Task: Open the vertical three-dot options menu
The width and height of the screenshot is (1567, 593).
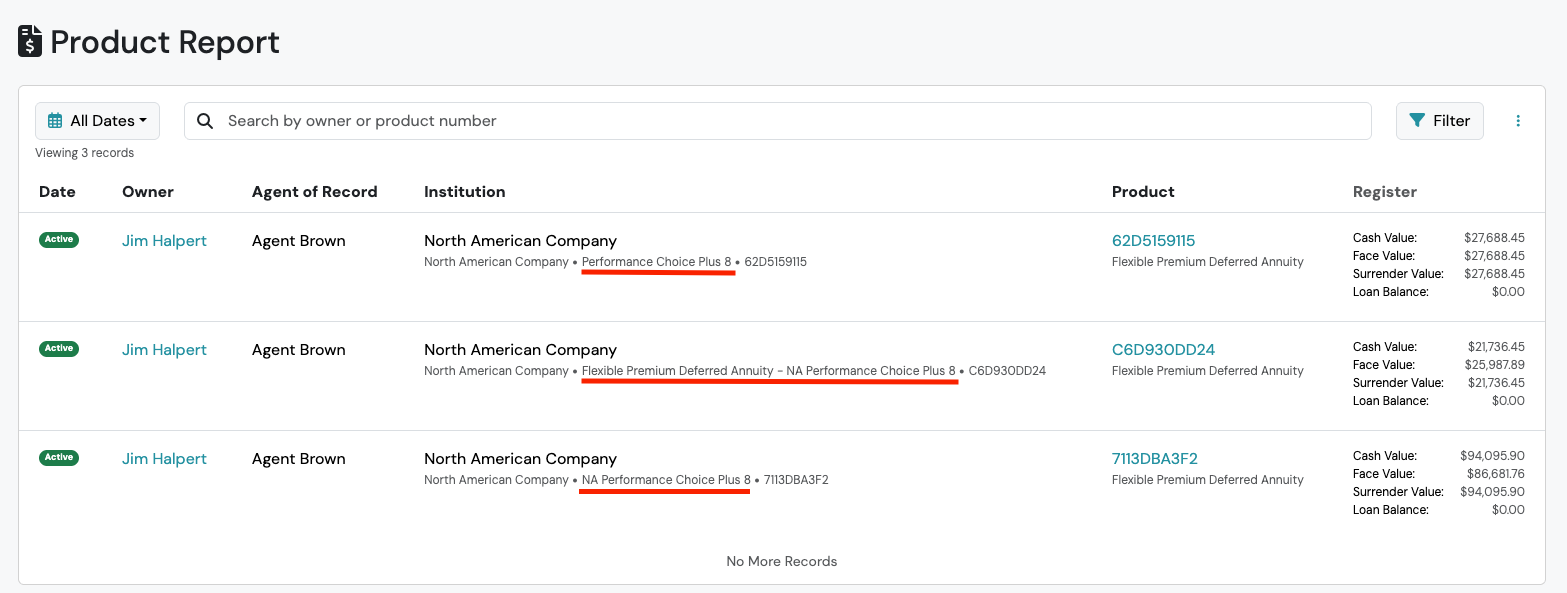Action: click(1518, 121)
